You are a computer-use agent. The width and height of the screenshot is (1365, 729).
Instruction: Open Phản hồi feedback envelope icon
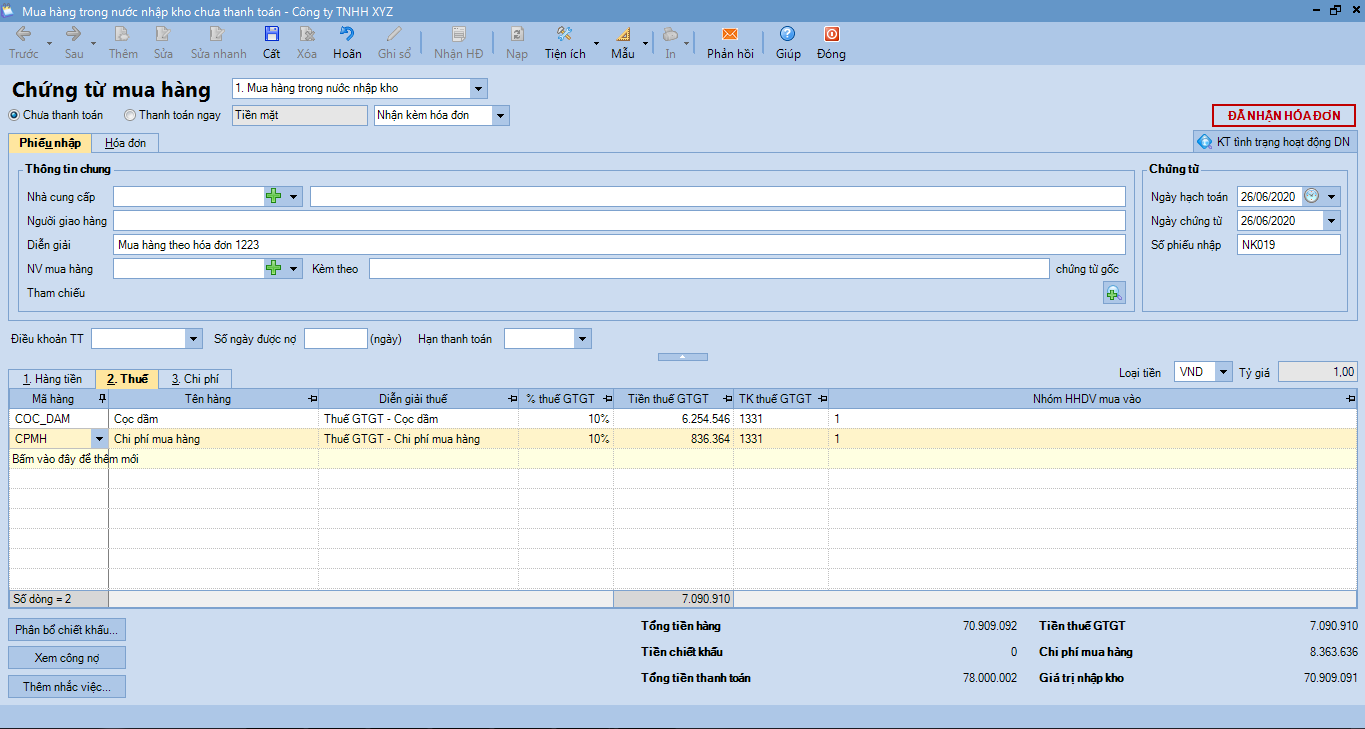[x=730, y=34]
